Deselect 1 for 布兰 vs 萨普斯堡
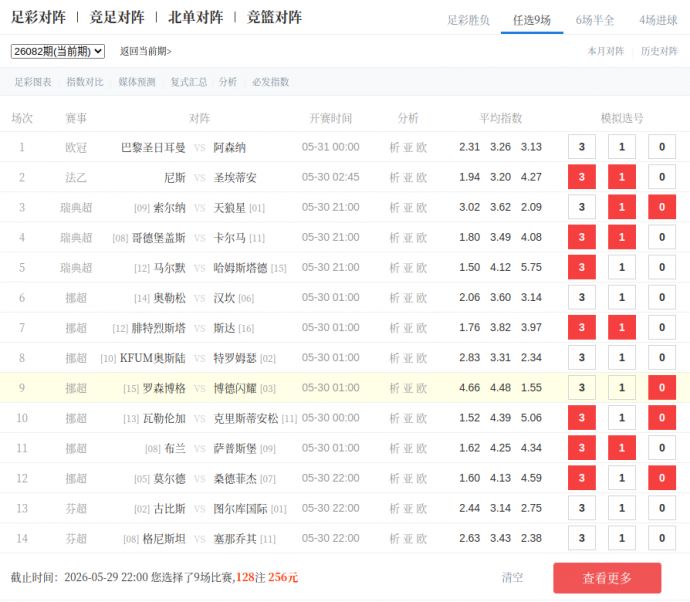 click(x=622, y=448)
